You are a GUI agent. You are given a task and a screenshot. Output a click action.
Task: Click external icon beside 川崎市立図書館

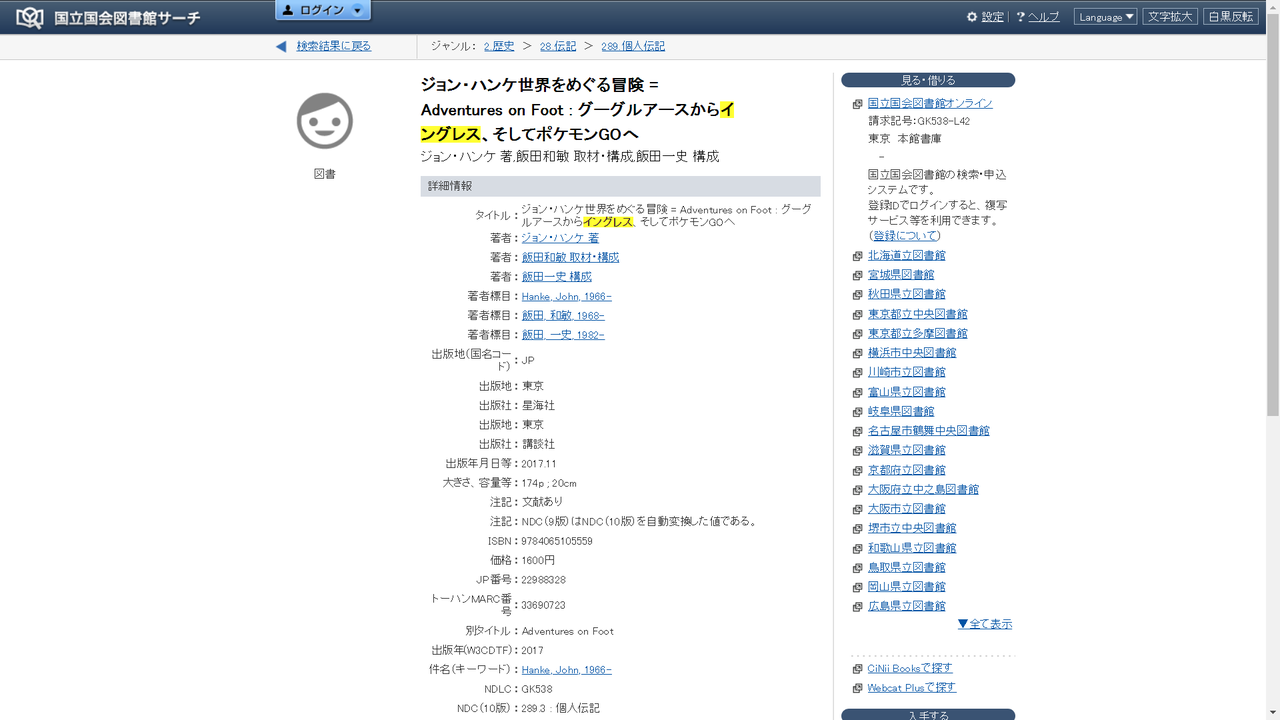tap(857, 373)
